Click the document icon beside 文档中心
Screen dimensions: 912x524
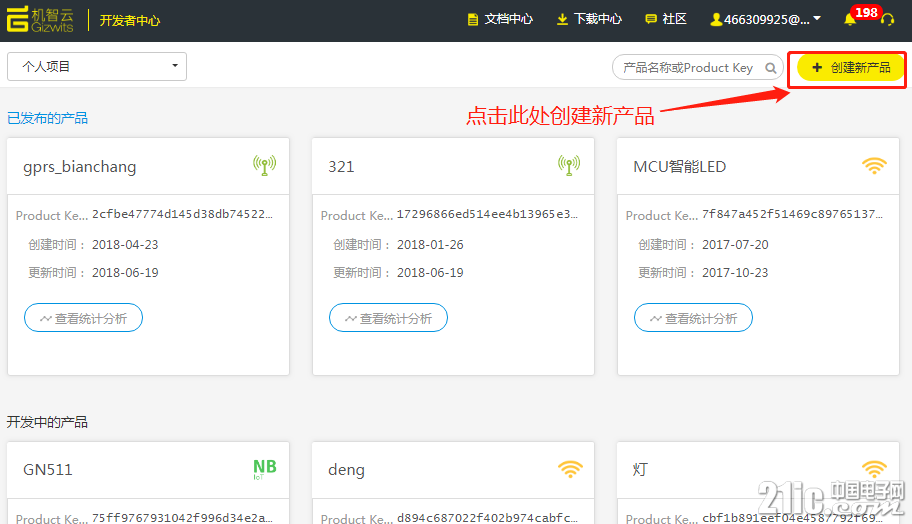tap(473, 20)
